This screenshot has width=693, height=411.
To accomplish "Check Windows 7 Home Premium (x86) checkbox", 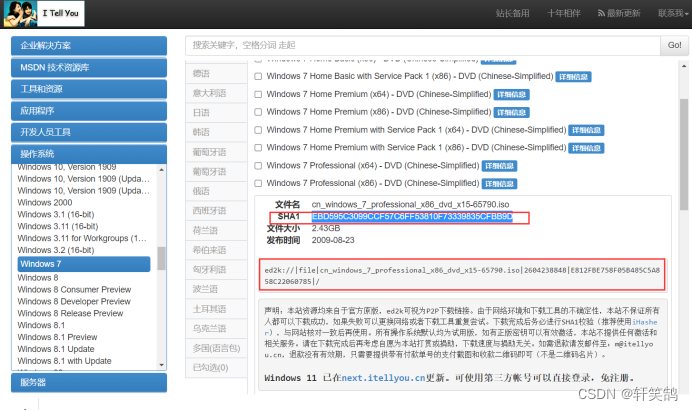I will point(258,112).
